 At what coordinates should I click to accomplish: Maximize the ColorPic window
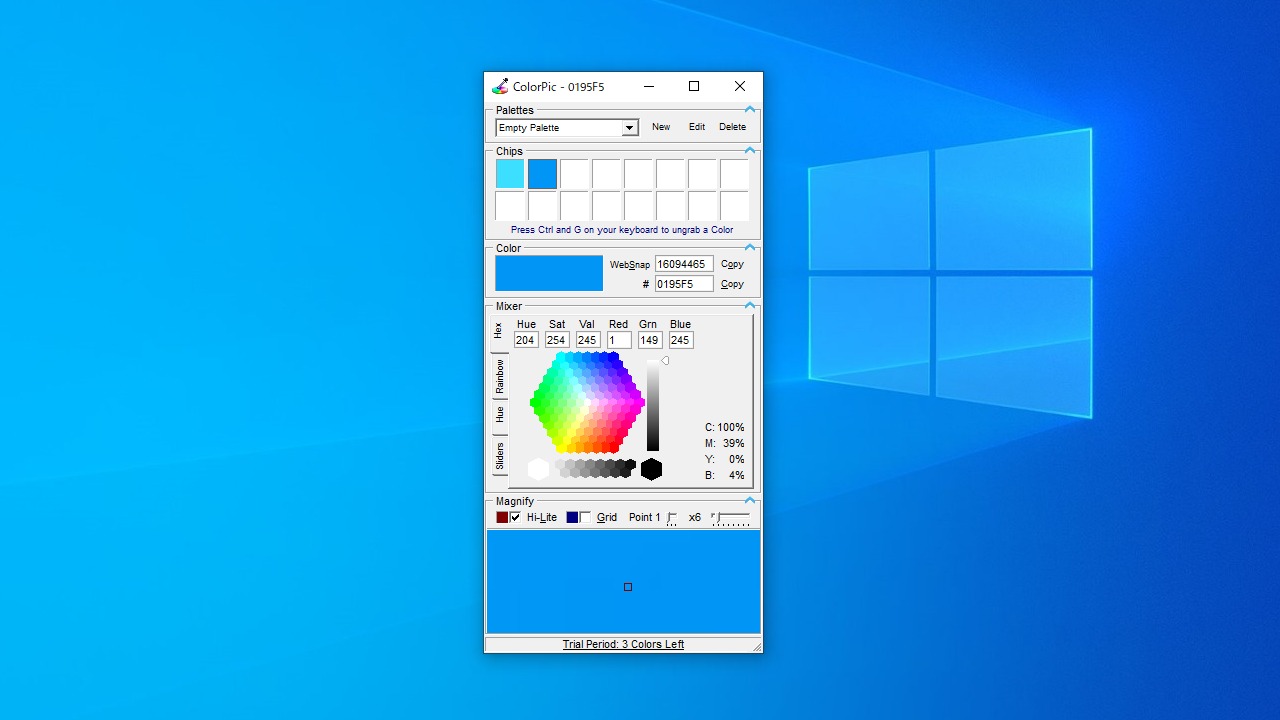694,86
